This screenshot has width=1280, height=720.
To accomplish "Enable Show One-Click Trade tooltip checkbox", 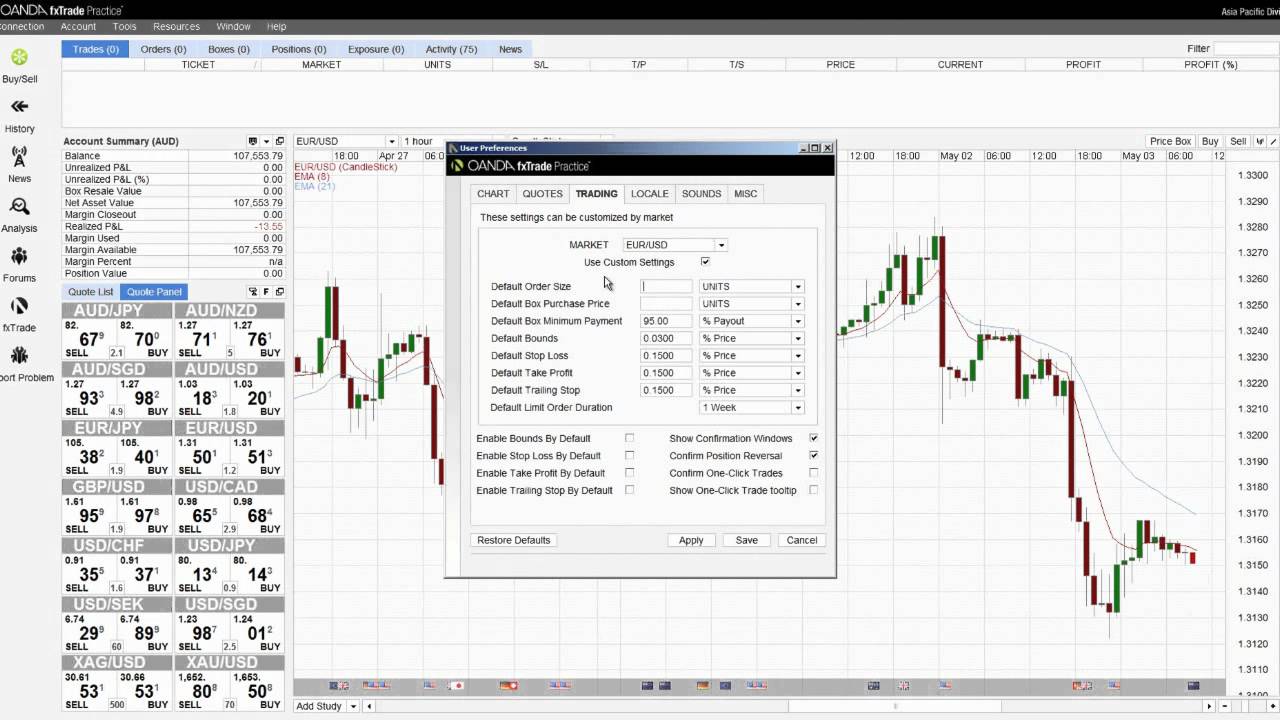I will pos(813,490).
